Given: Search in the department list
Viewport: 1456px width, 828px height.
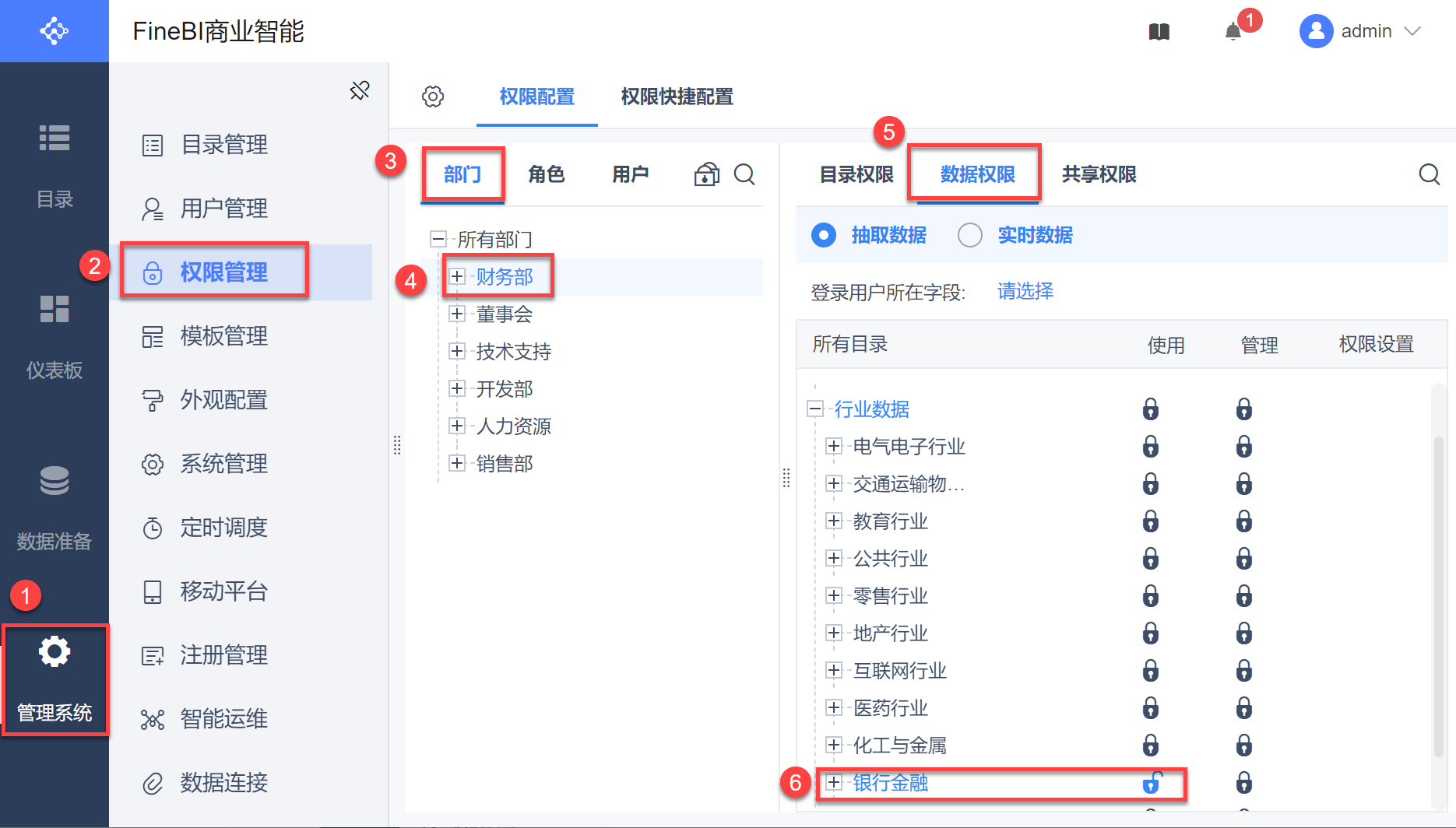Looking at the screenshot, I should (744, 174).
